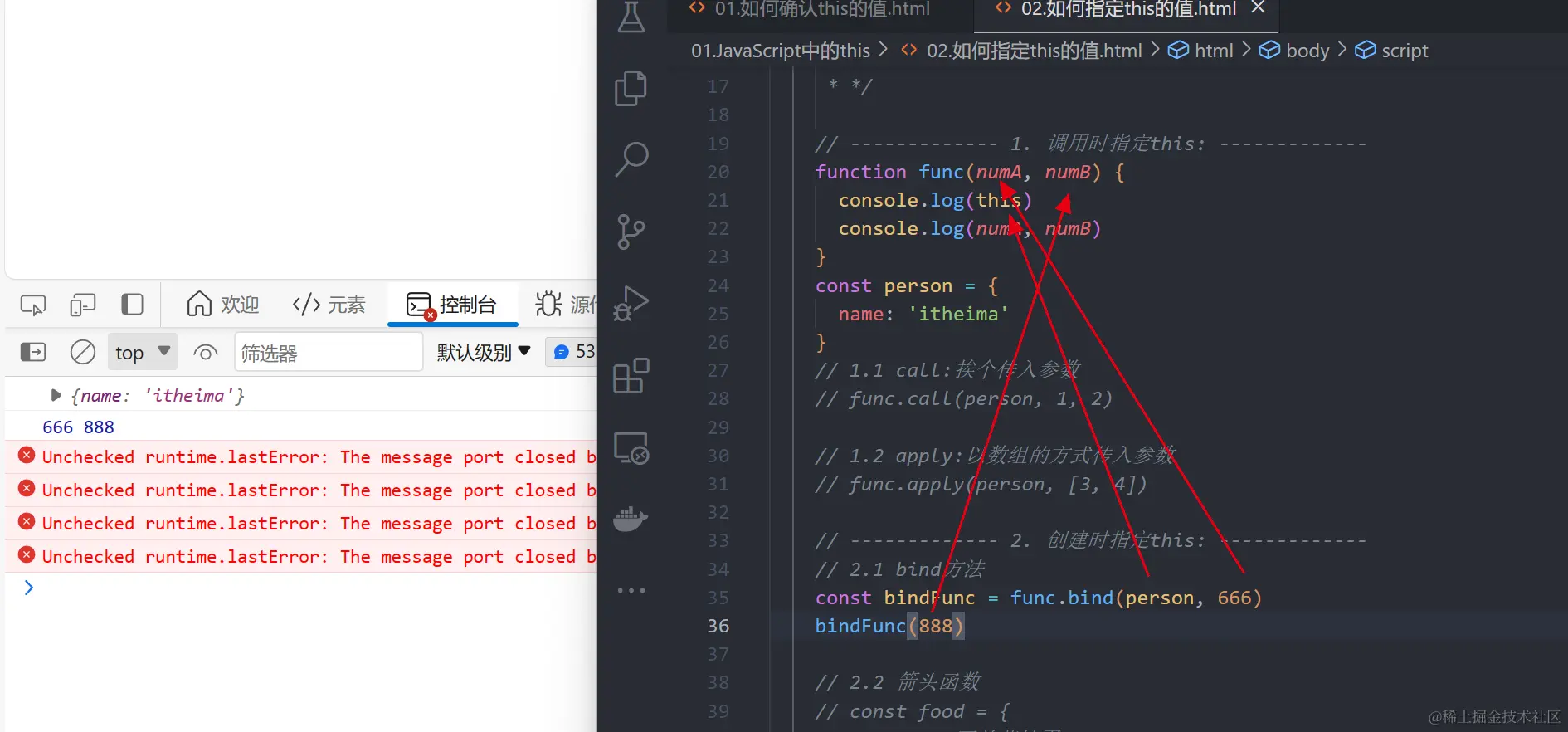This screenshot has height=732, width=1568.
Task: Open the Testing flask icon in VS Code
Action: coord(631,17)
